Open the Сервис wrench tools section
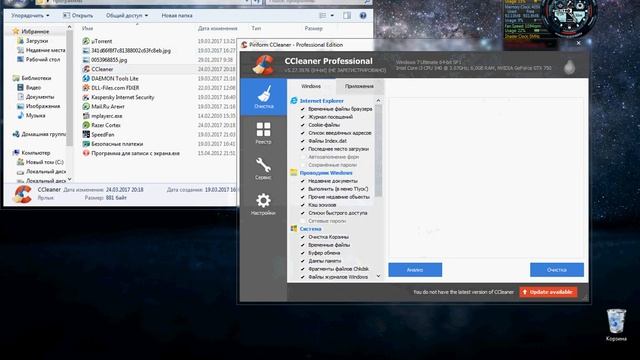 point(263,169)
